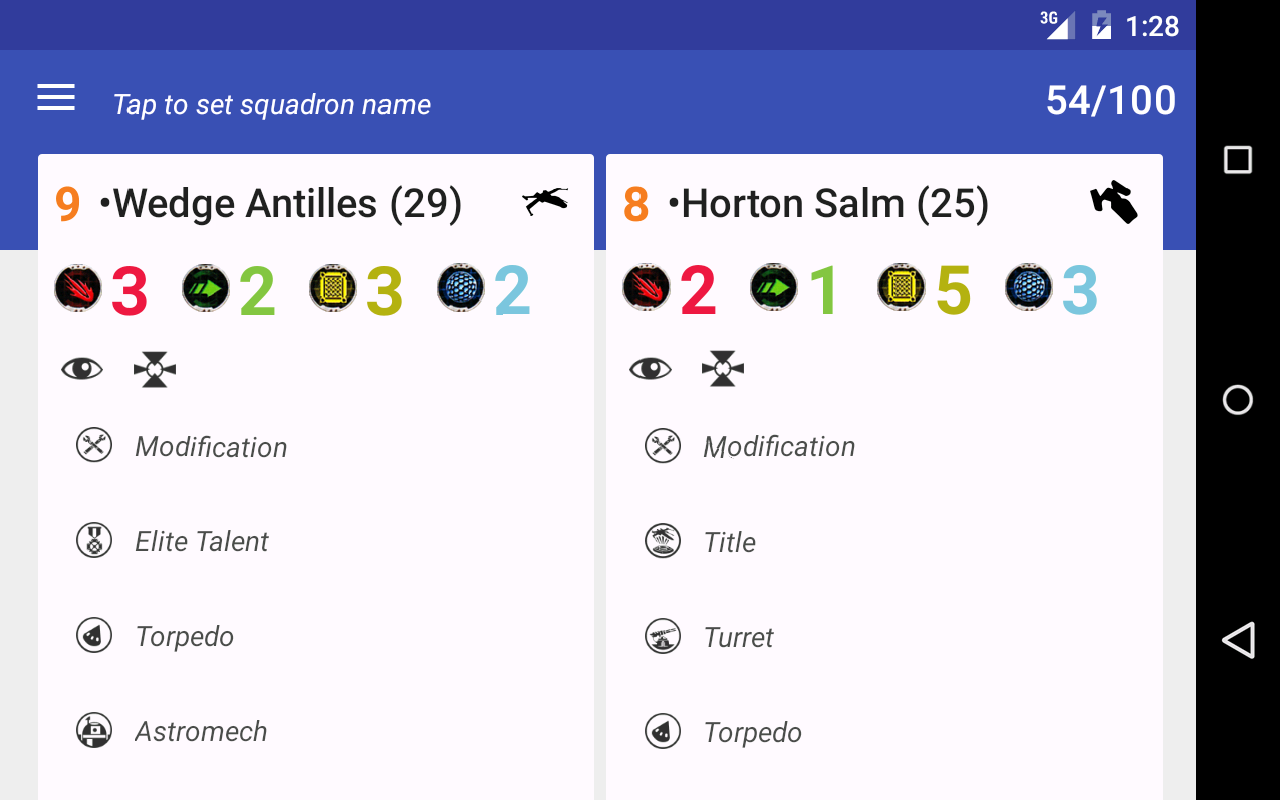Tap the Wedge Antilles (29) pilot name
1280x800 pixels.
280,204
